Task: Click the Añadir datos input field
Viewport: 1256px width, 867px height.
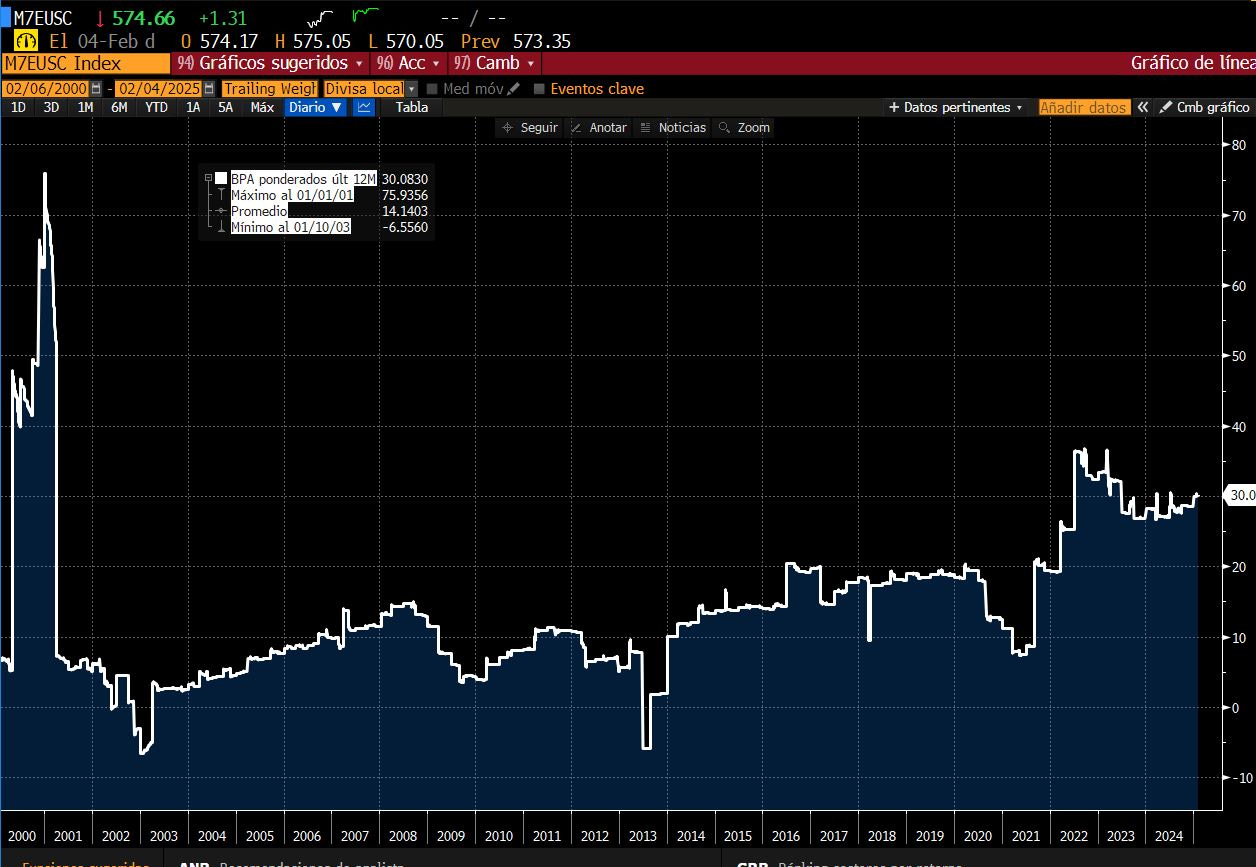Action: pyautogui.click(x=1083, y=107)
